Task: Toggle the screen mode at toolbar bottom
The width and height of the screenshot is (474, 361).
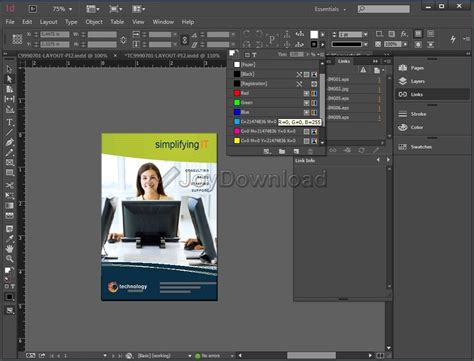Action: pos(9,311)
